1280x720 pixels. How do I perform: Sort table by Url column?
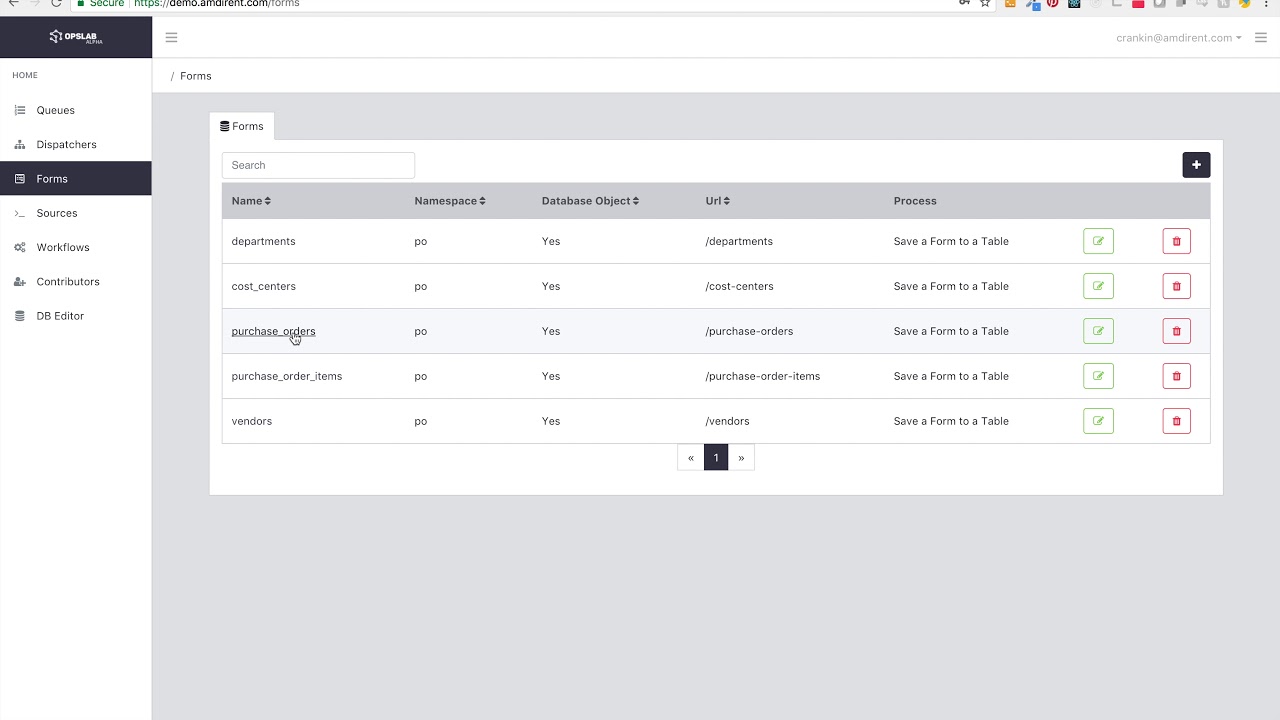click(717, 201)
